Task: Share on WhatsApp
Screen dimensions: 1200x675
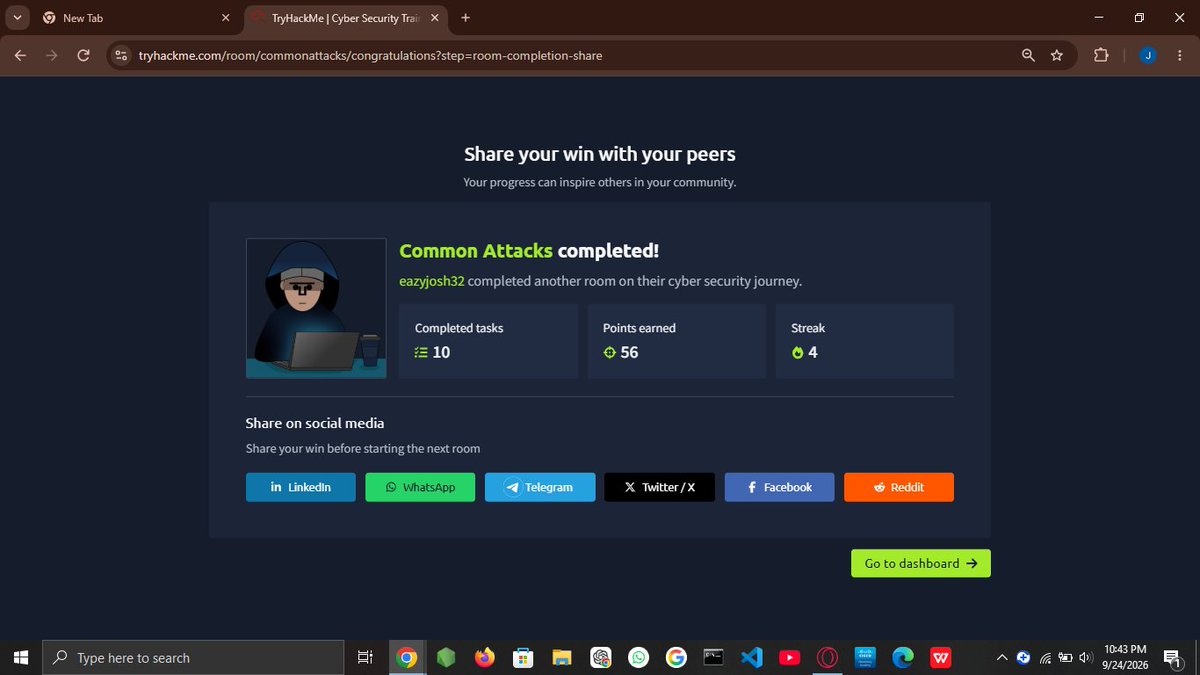Action: coord(420,487)
